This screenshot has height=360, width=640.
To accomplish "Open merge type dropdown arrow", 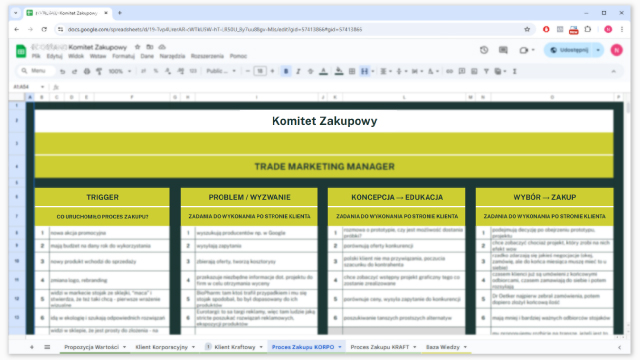I will (373, 71).
